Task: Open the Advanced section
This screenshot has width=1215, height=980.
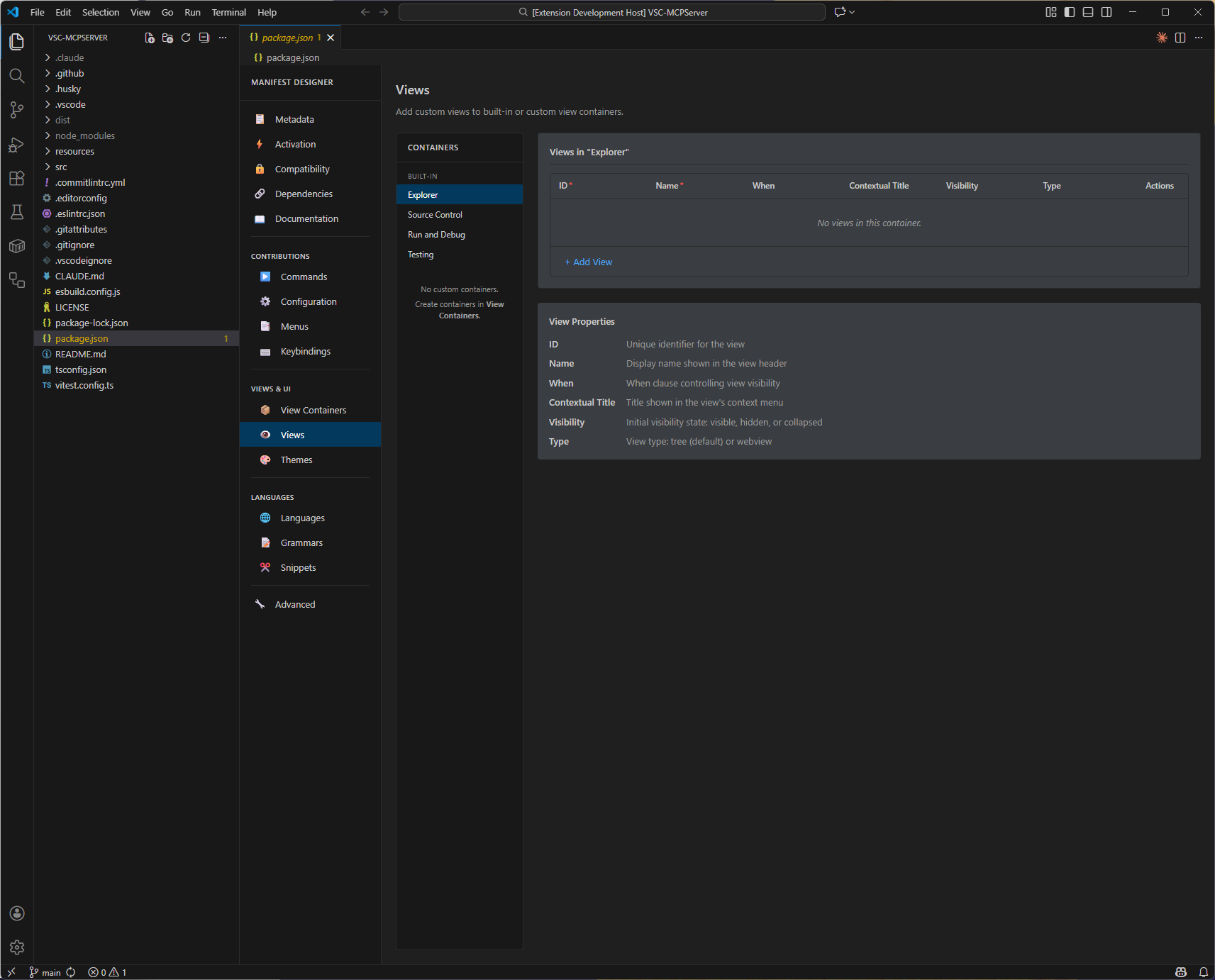Action: 310,604
